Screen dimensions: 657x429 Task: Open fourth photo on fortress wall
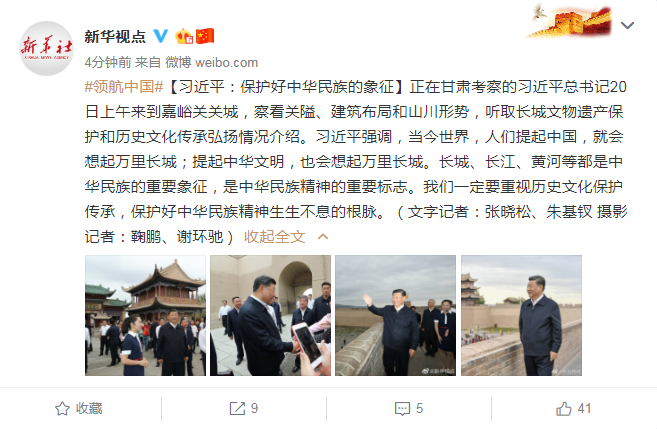pos(521,315)
